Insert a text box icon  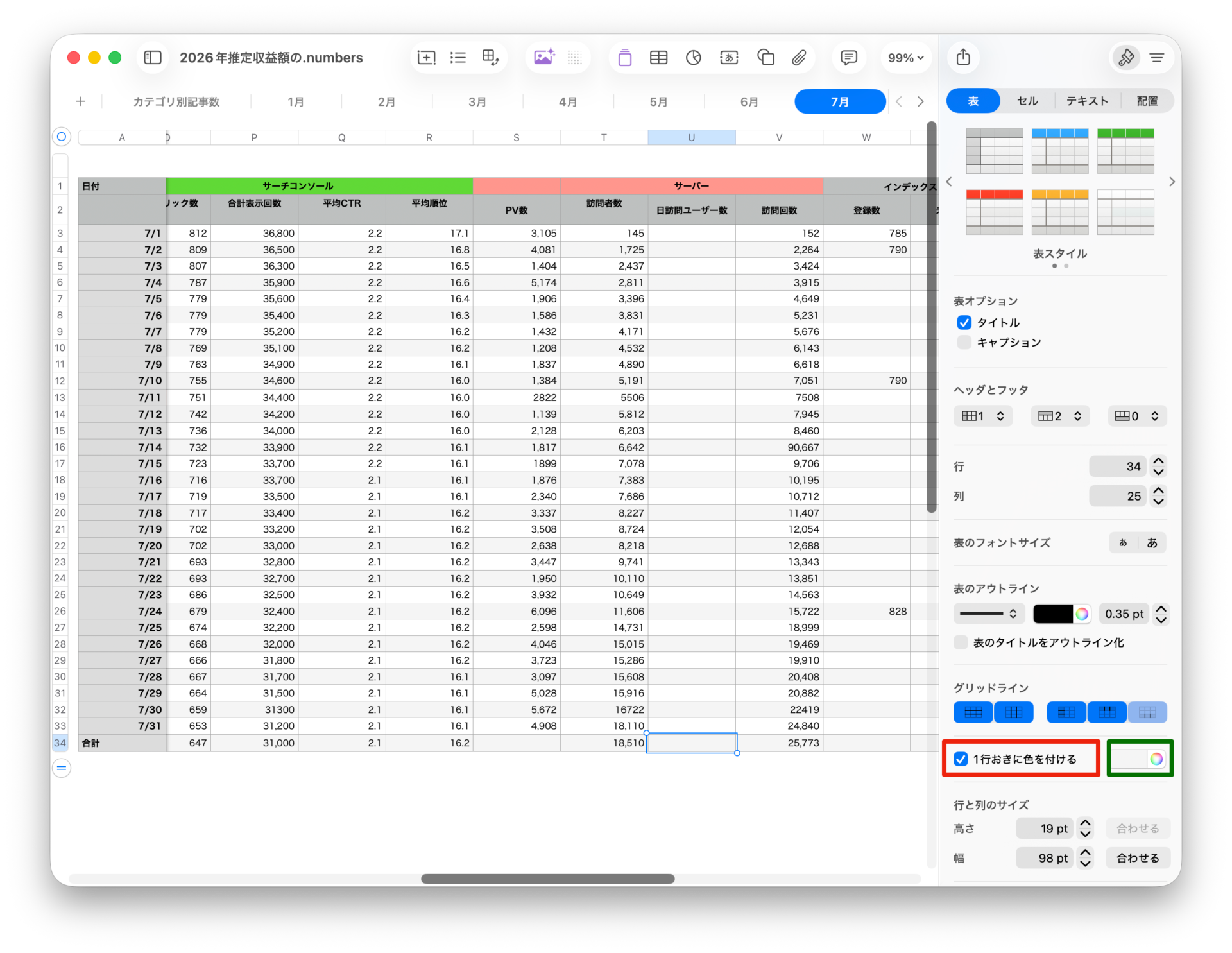(729, 58)
